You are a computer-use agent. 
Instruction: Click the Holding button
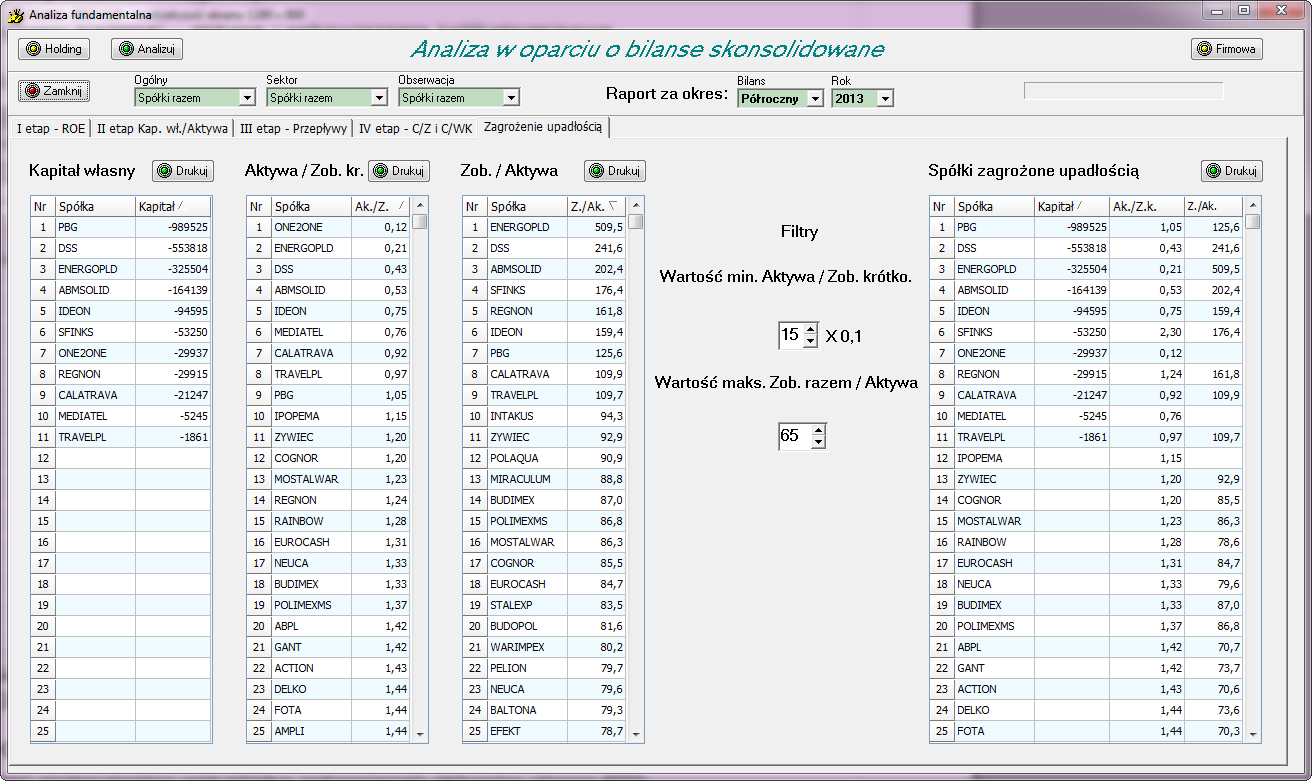[x=54, y=48]
